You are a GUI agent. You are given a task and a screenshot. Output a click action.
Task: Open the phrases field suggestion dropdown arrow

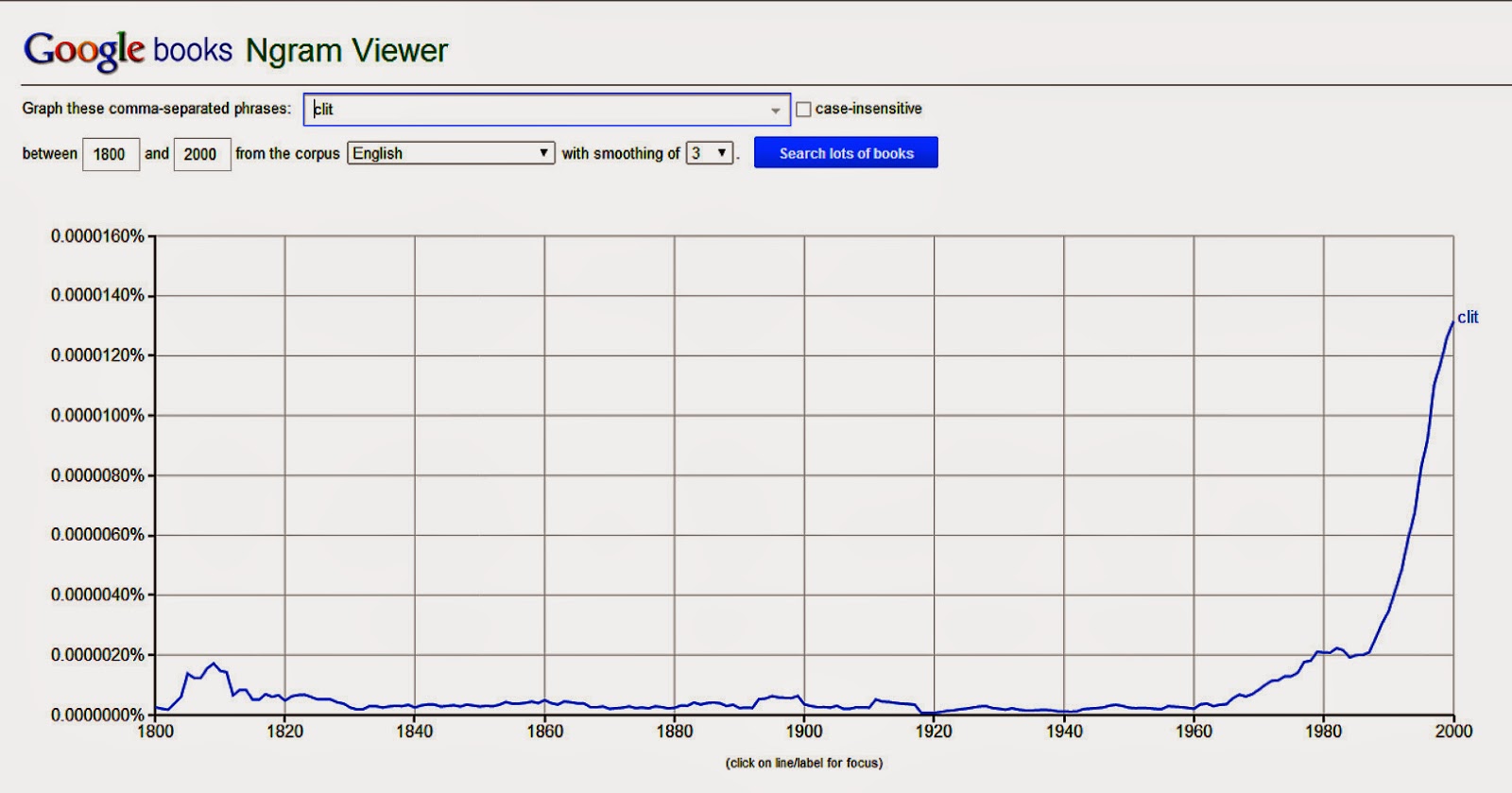(775, 111)
